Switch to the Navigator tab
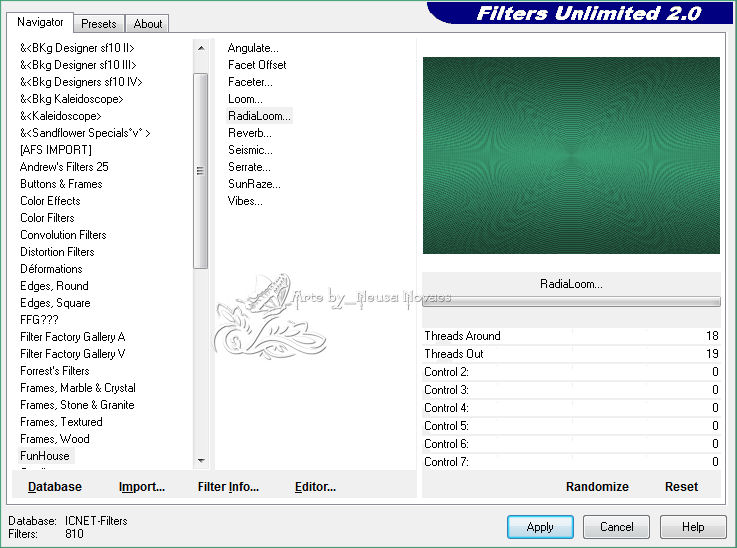Image resolution: width=737 pixels, height=548 pixels. (40, 22)
